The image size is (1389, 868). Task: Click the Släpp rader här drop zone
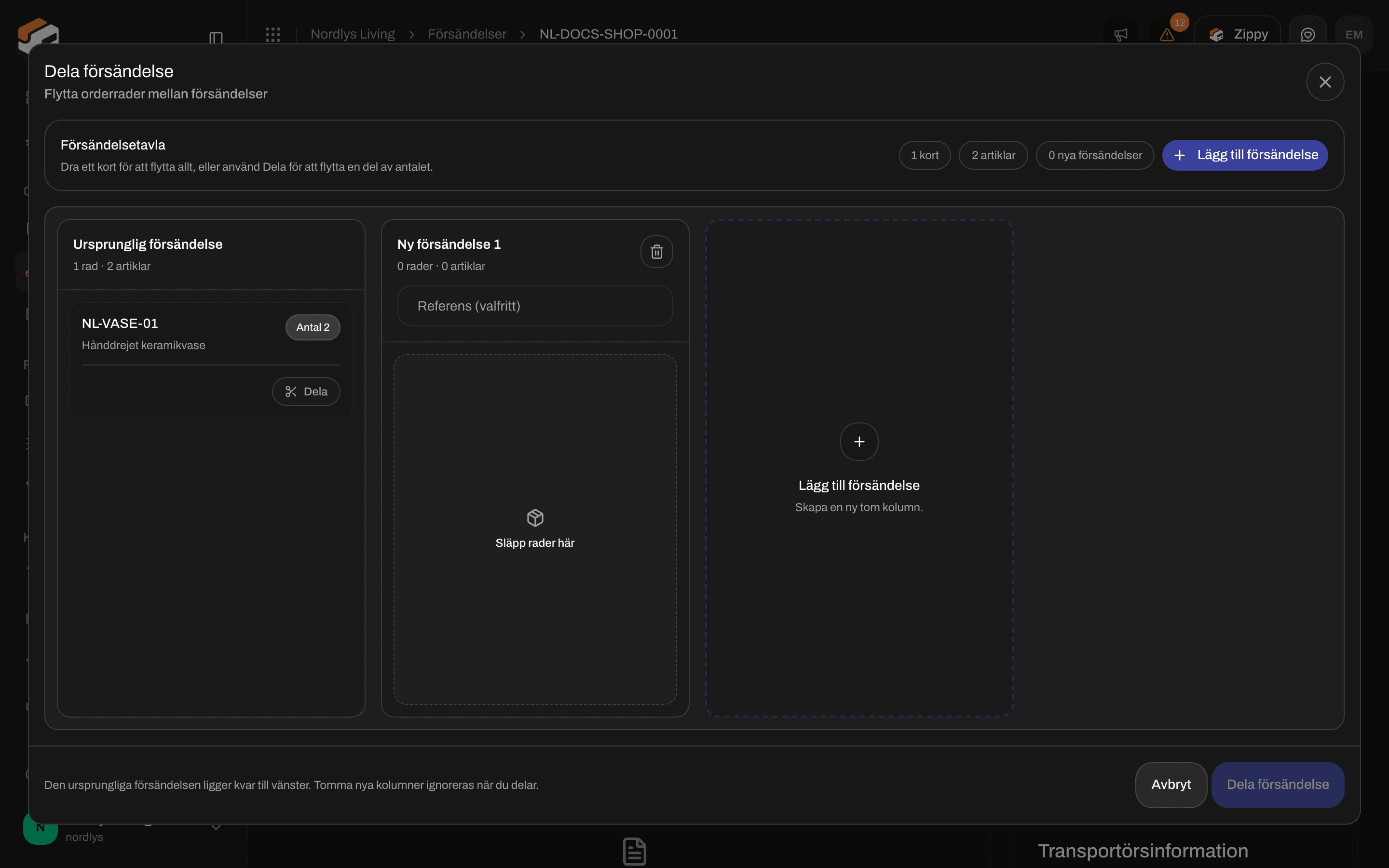pos(535,529)
